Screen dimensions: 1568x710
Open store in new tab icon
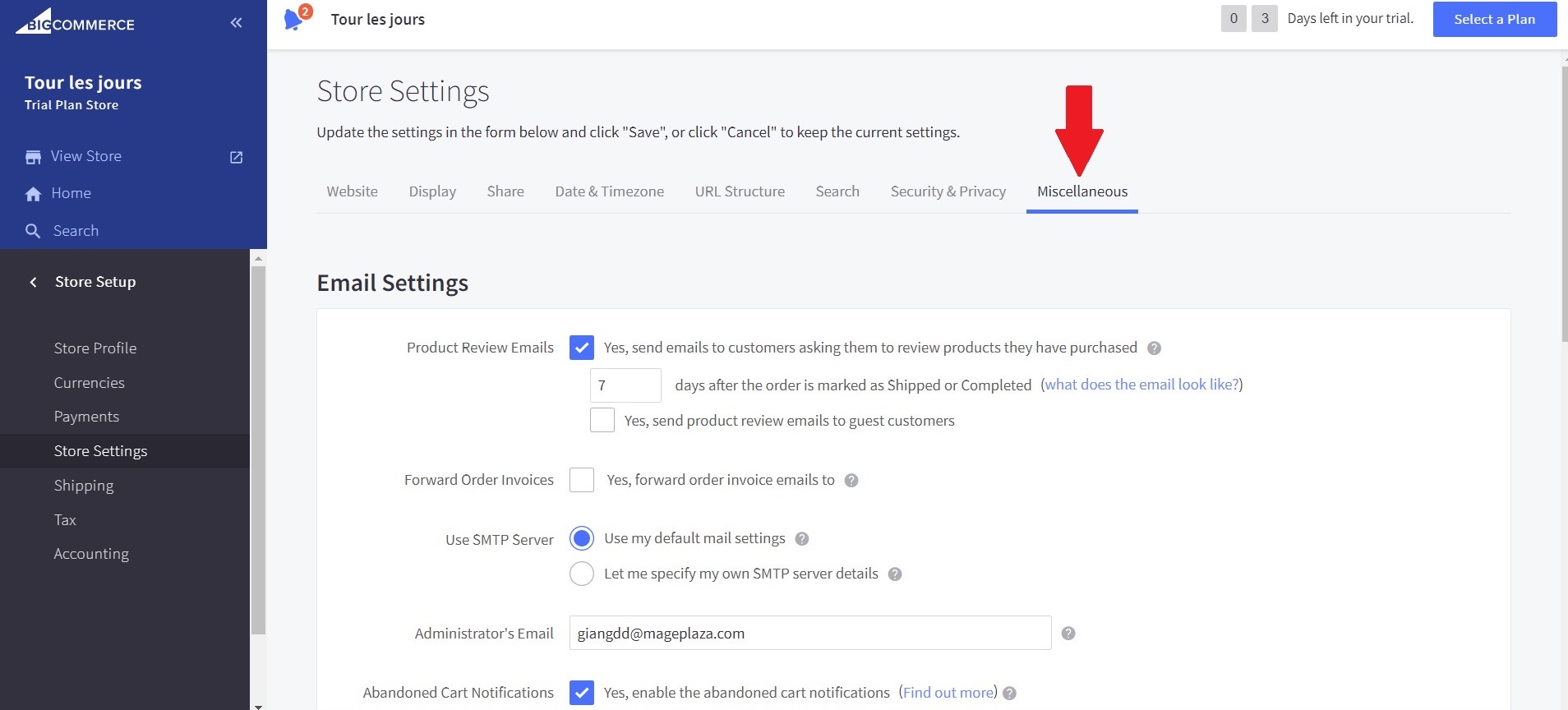(236, 157)
